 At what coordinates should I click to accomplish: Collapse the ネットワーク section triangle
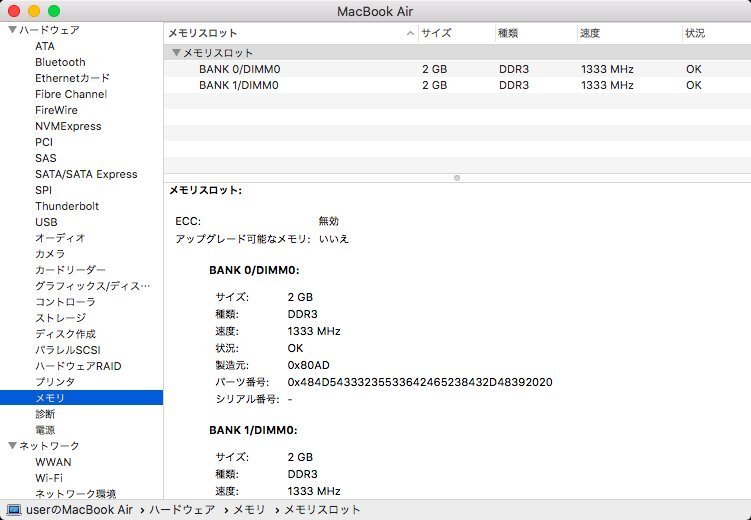[x=12, y=446]
